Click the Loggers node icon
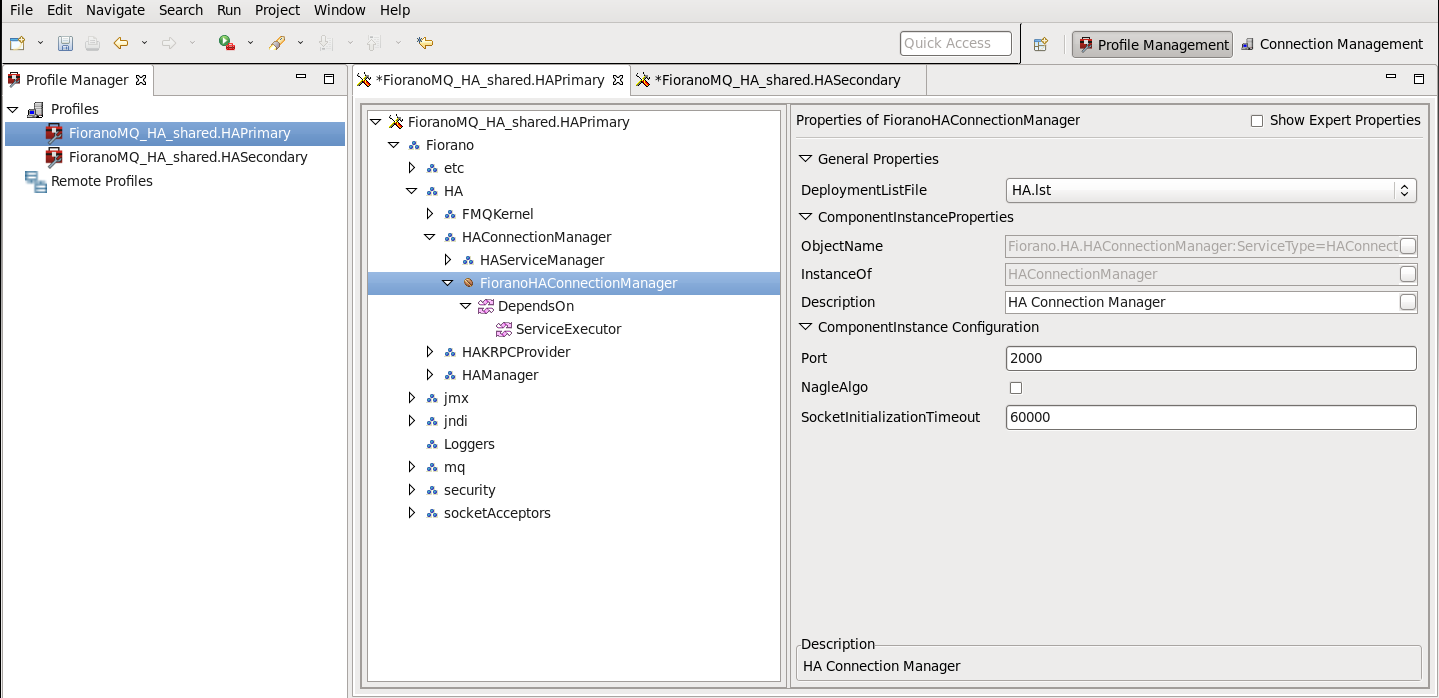 [x=432, y=444]
